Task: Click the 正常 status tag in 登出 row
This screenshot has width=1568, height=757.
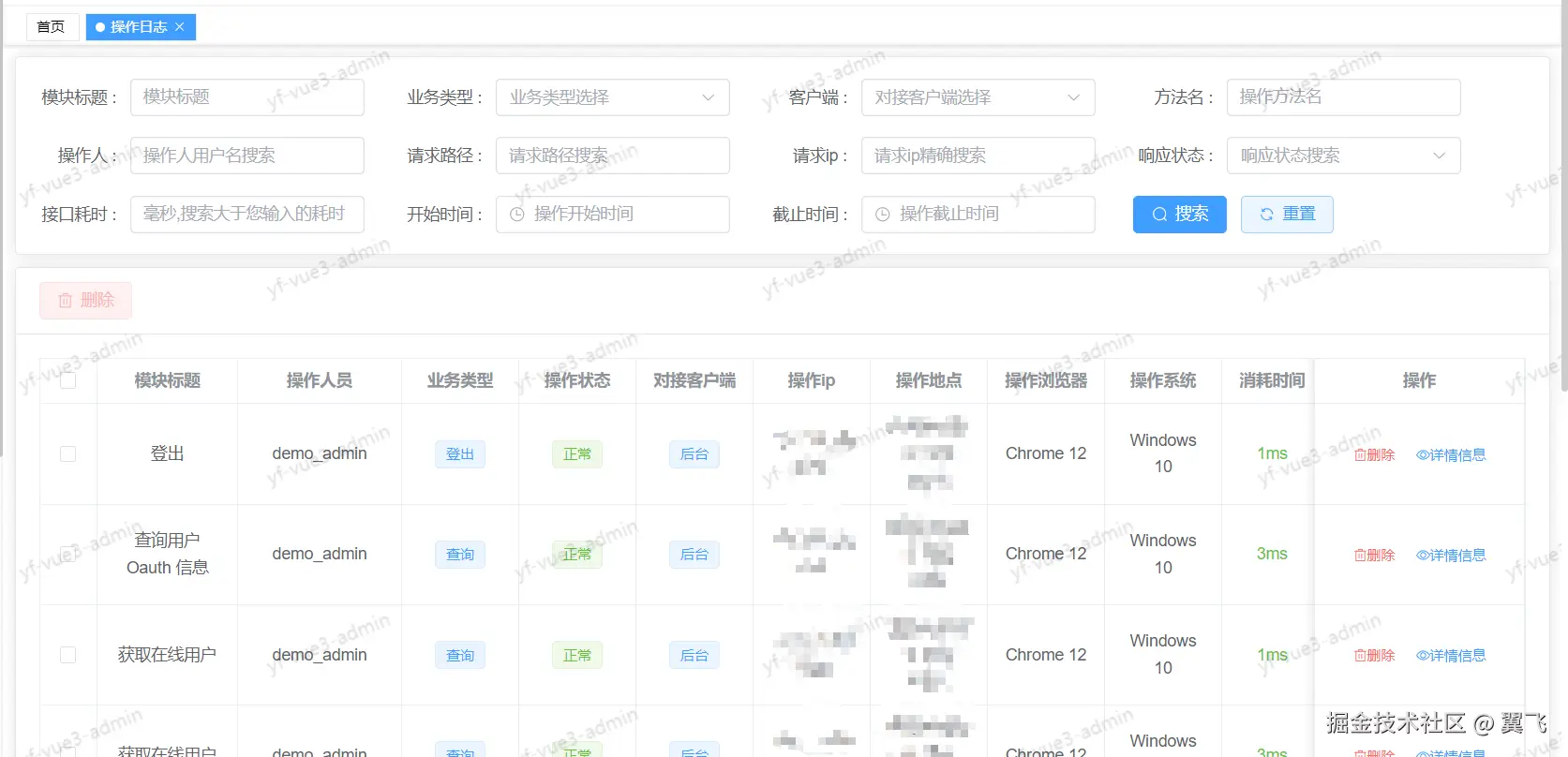Action: tap(577, 454)
